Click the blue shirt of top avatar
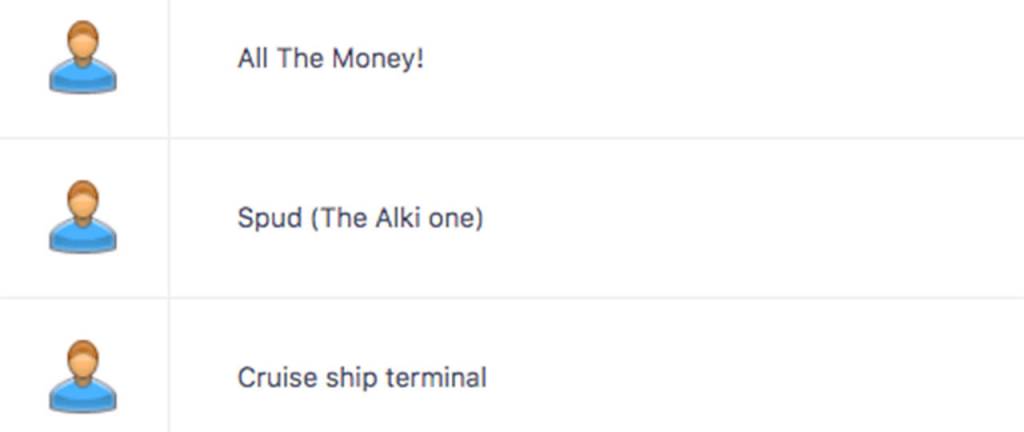Image resolution: width=1024 pixels, height=432 pixels. coord(83,78)
